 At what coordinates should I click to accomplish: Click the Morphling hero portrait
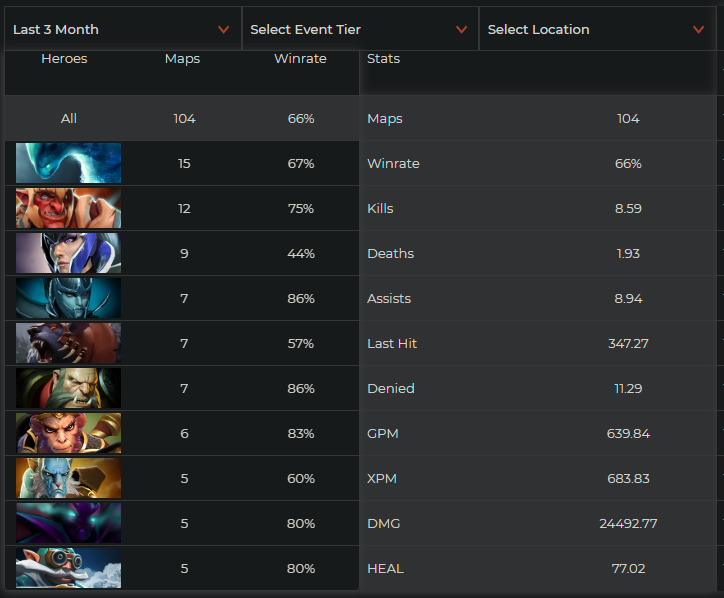pos(68,163)
